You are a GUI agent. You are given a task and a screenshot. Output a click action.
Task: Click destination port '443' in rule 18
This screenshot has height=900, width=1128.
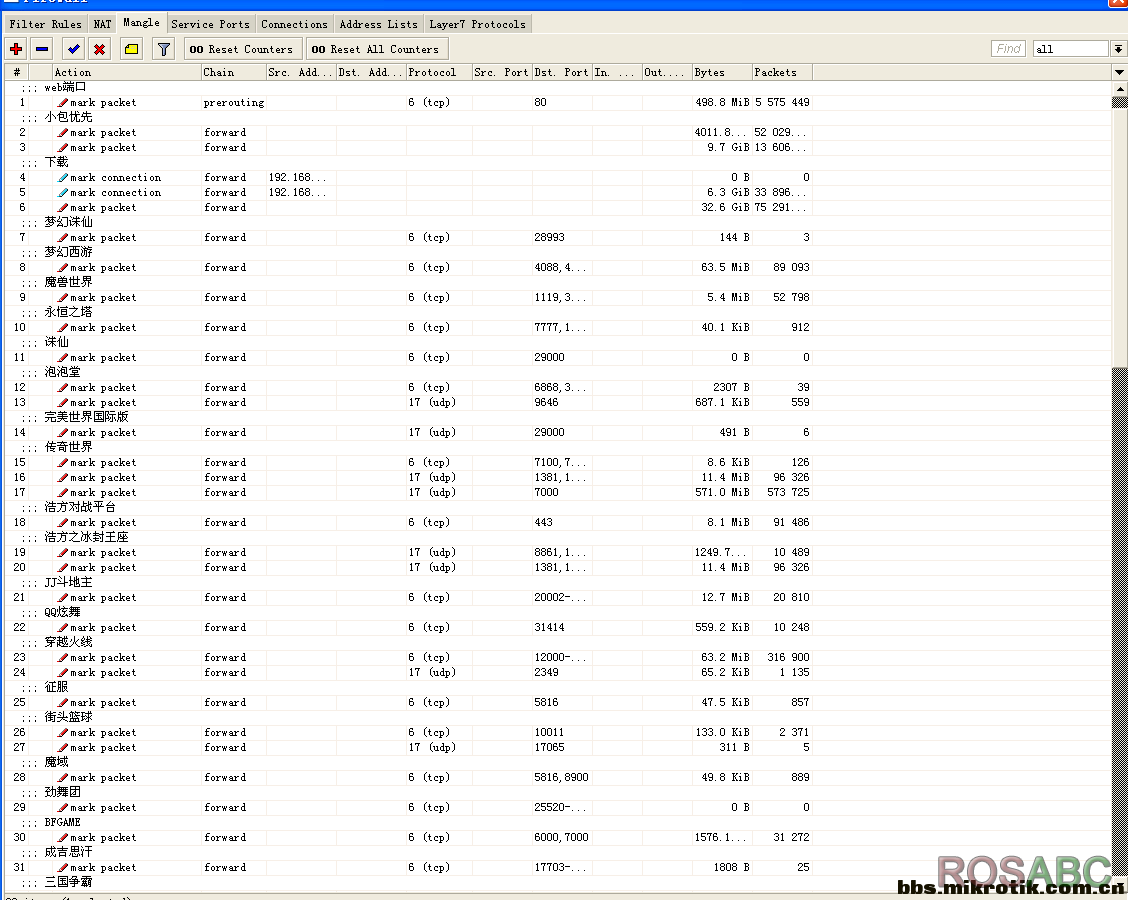tap(543, 522)
